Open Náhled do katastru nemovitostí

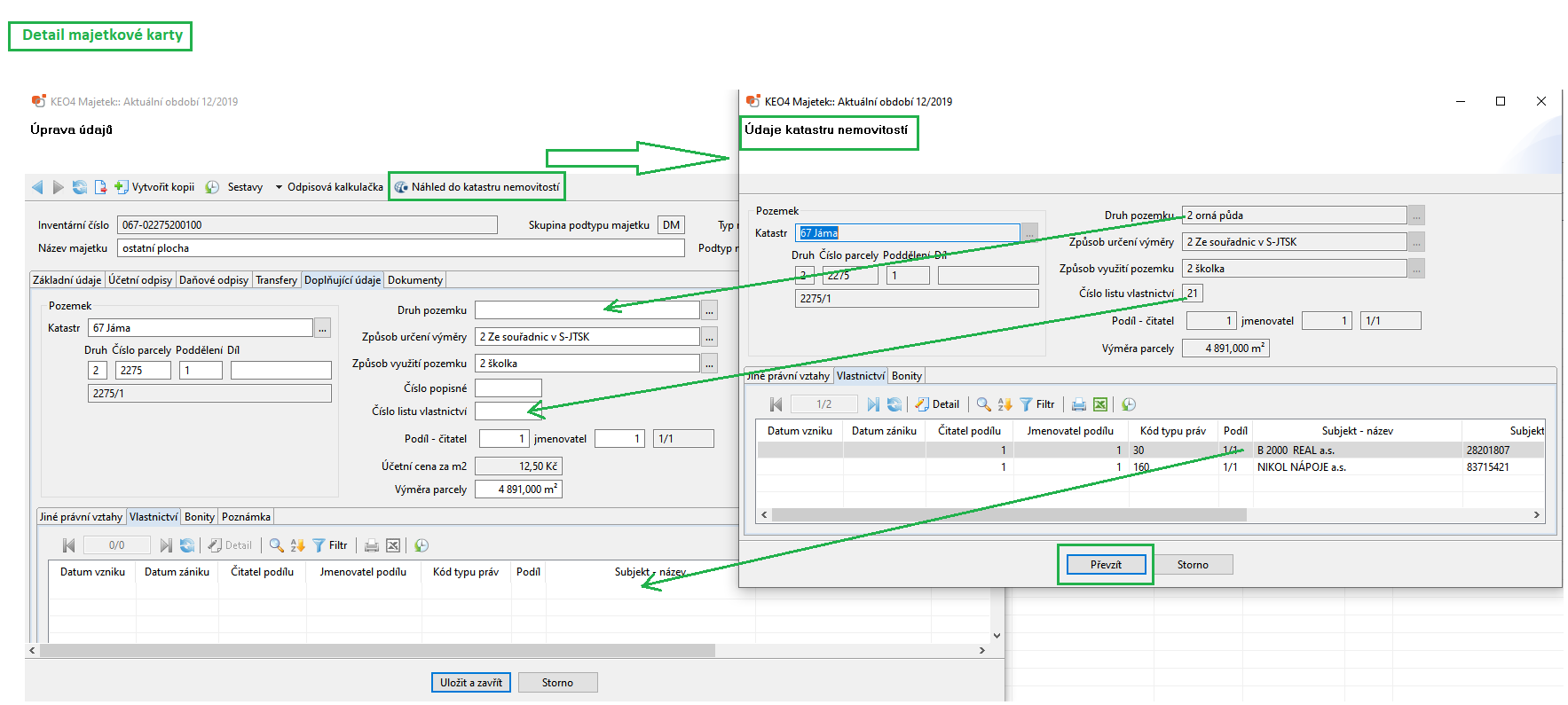coord(477,187)
